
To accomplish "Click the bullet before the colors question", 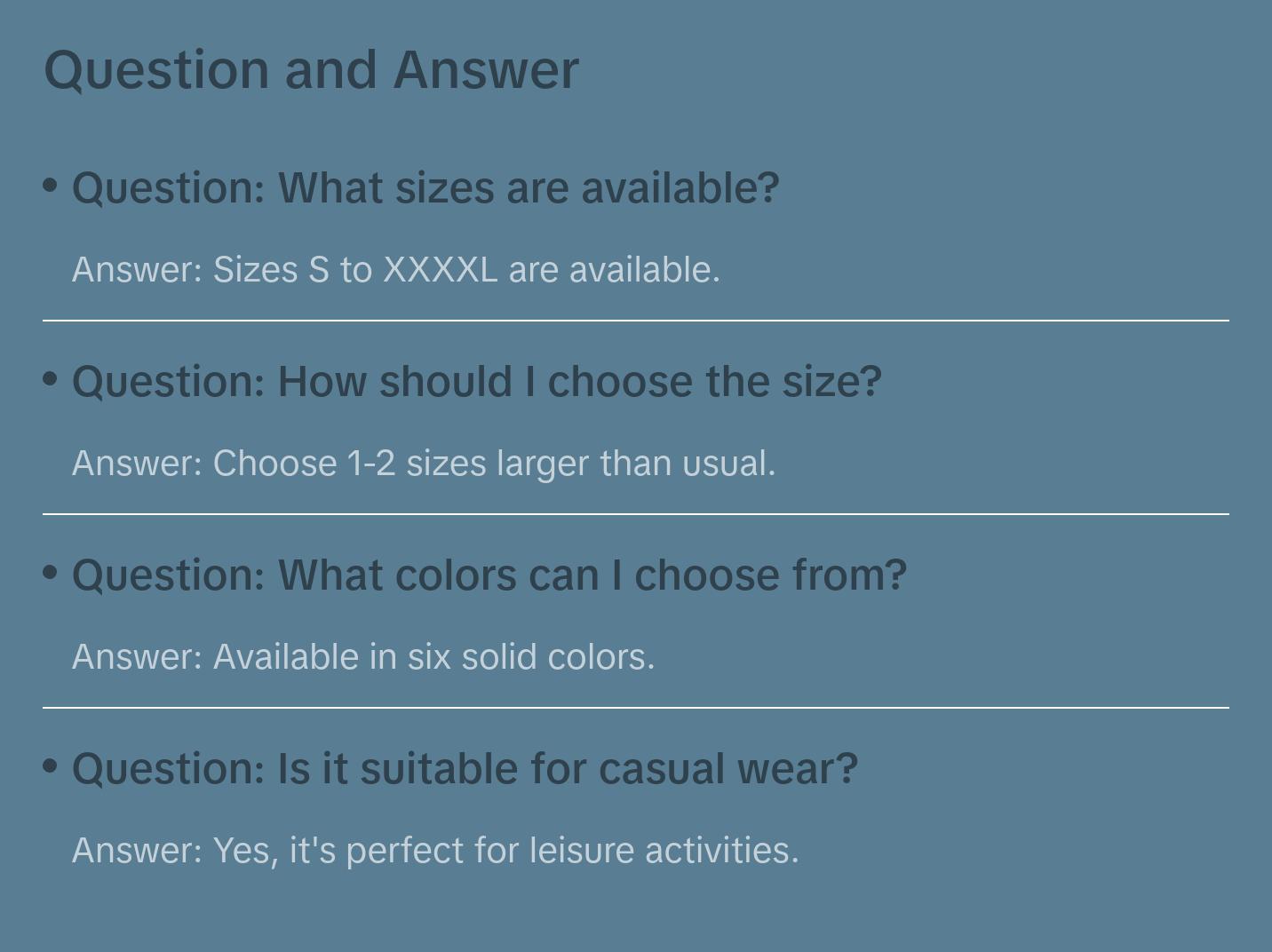I will [51, 573].
